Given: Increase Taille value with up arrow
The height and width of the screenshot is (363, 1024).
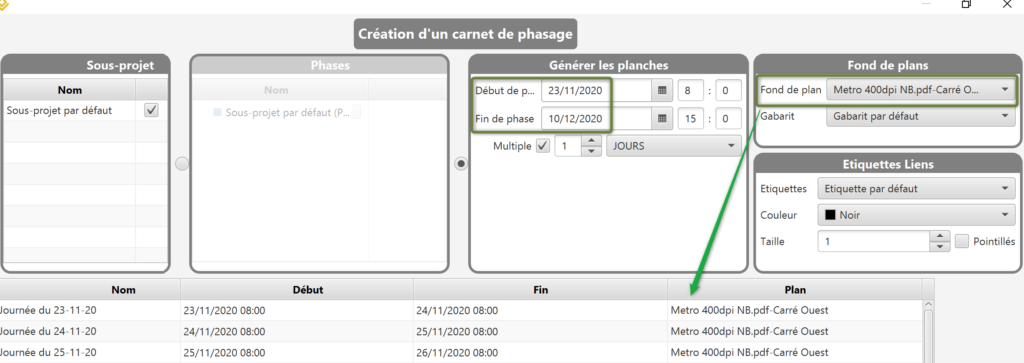Looking at the screenshot, I should pyautogui.click(x=939, y=236).
